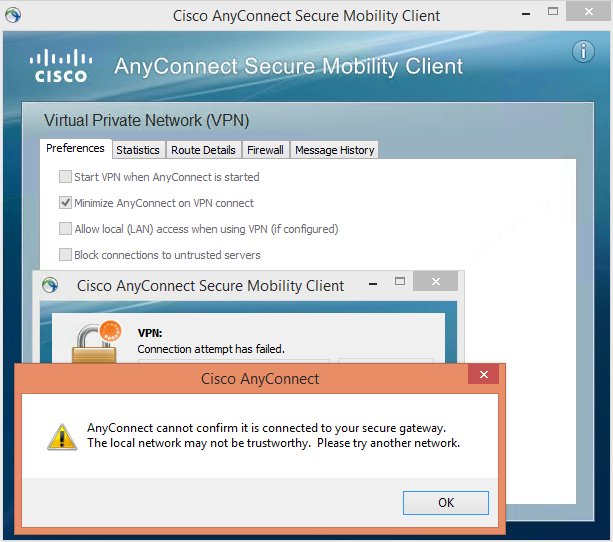Viewport: 613px width, 542px height.
Task: Minimize the small VPN connection window
Action: pyautogui.click(x=373, y=284)
